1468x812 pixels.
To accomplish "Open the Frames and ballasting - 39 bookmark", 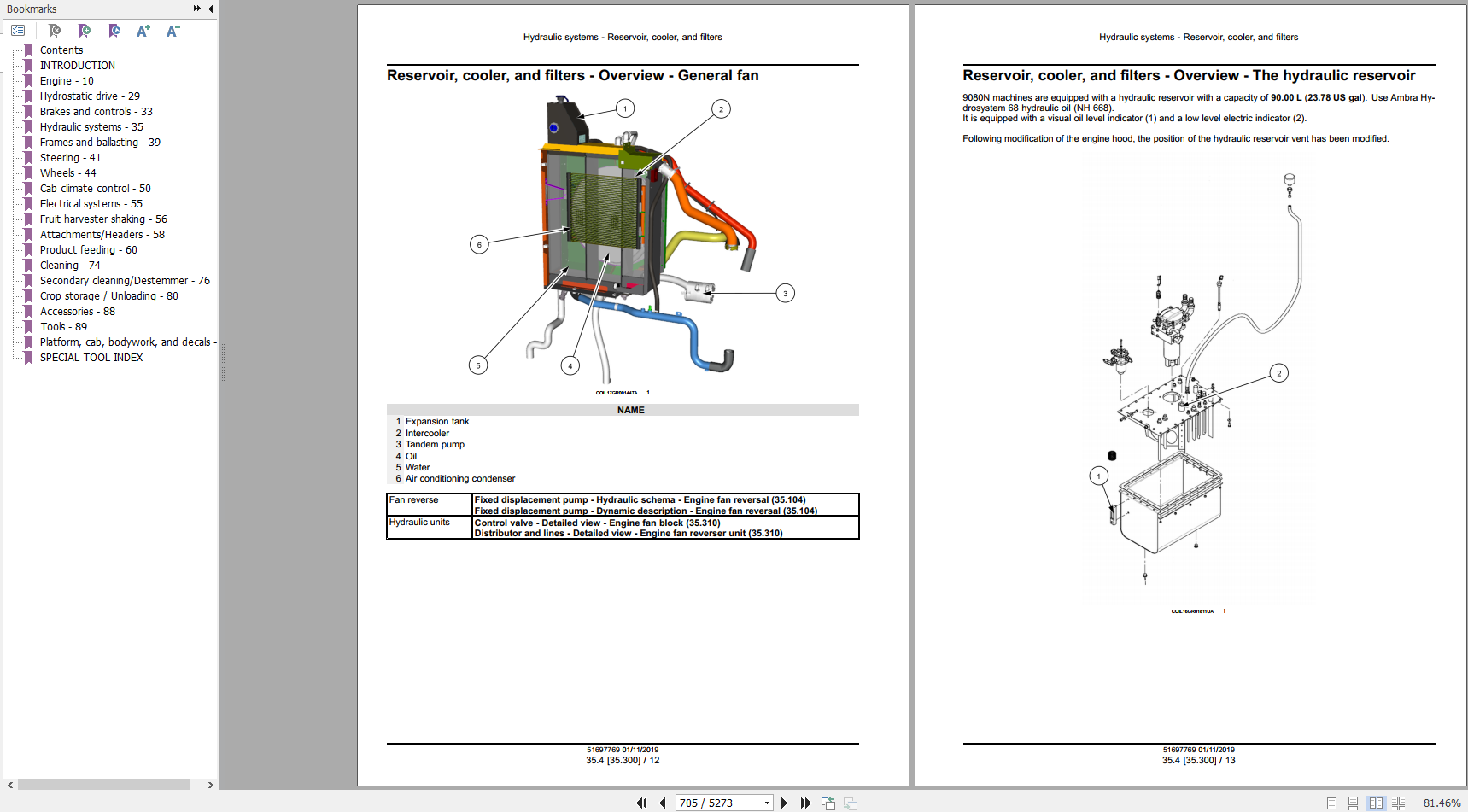I will 100,143.
